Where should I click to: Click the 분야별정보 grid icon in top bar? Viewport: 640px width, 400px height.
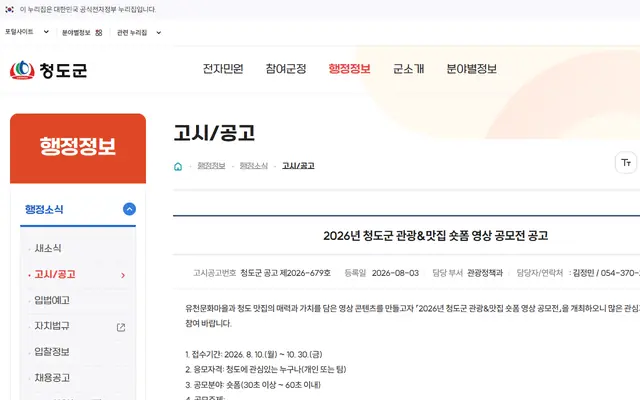coord(99,33)
